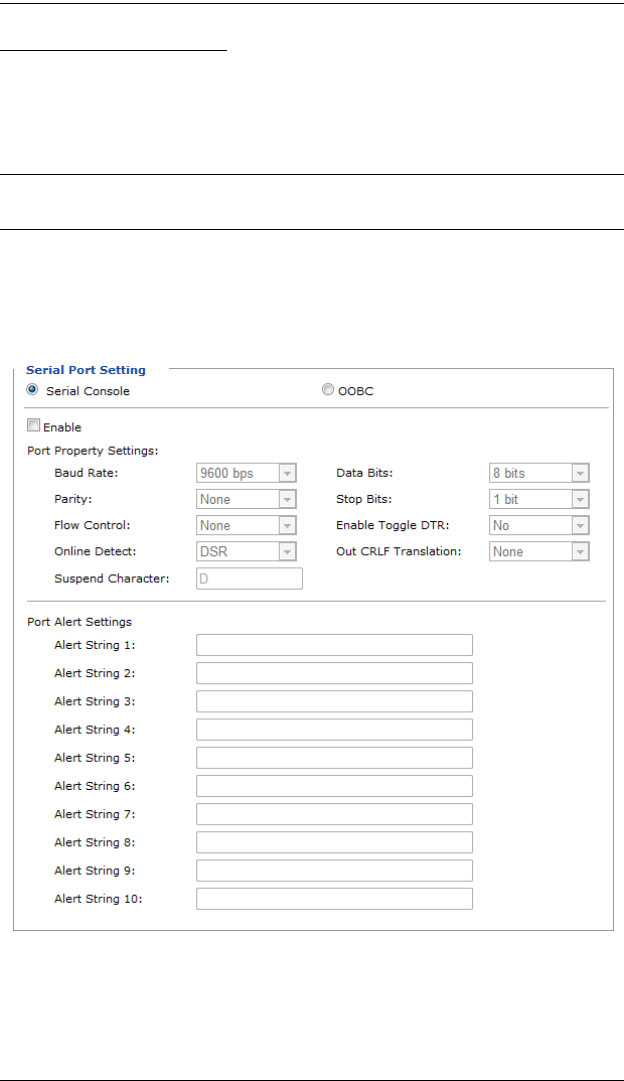Image resolution: width=624 pixels, height=1081 pixels.
Task: Open the Stop Bits dropdown
Action: [538, 499]
